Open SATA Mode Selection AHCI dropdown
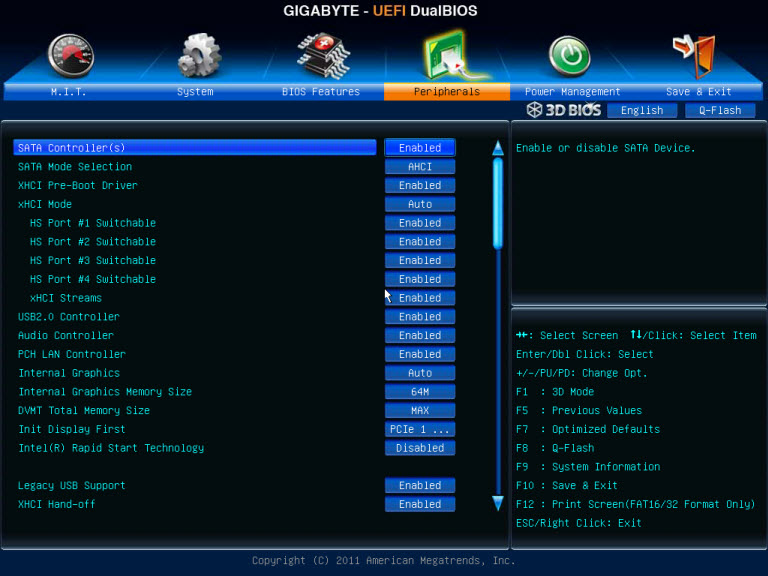768x576 pixels. (420, 167)
